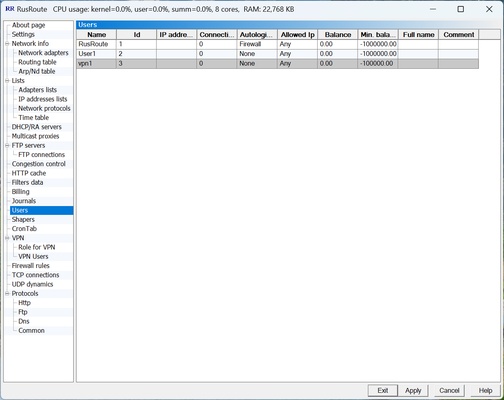
Task: Collapse the FTP servers tree node
Action: tap(7, 145)
